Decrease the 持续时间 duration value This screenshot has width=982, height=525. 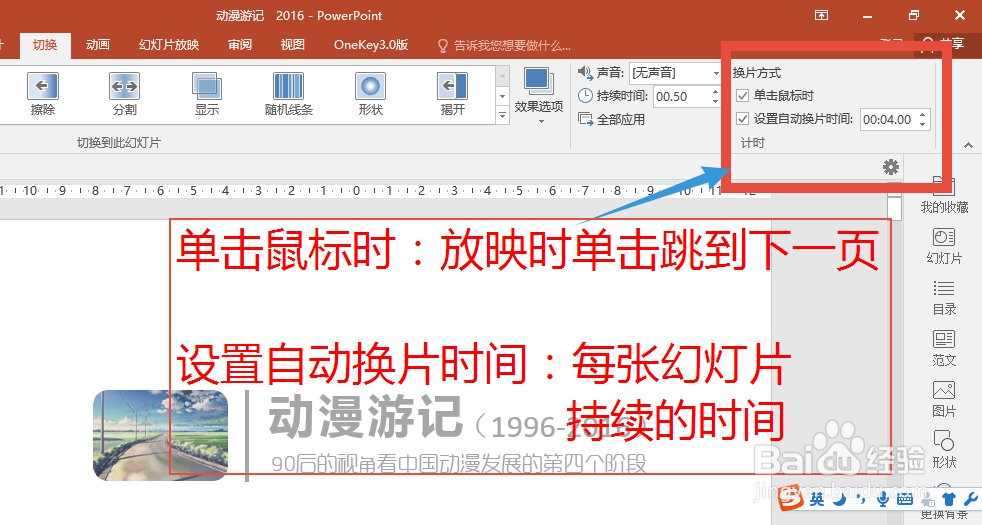(715, 101)
